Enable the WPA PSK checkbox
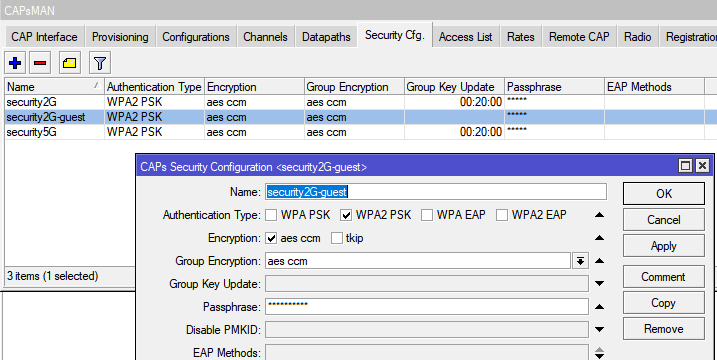 (x=271, y=215)
